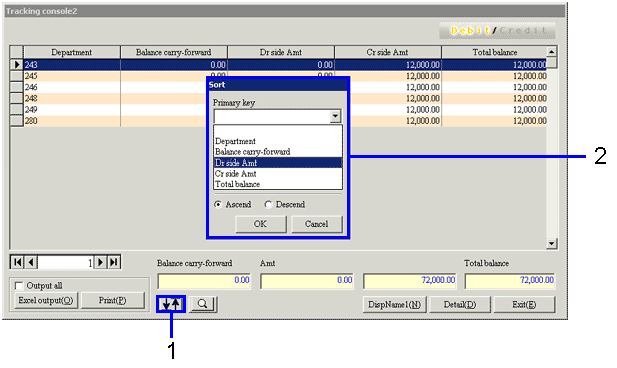The image size is (617, 368).
Task: Go to previous record arrow
Action: coord(31,262)
